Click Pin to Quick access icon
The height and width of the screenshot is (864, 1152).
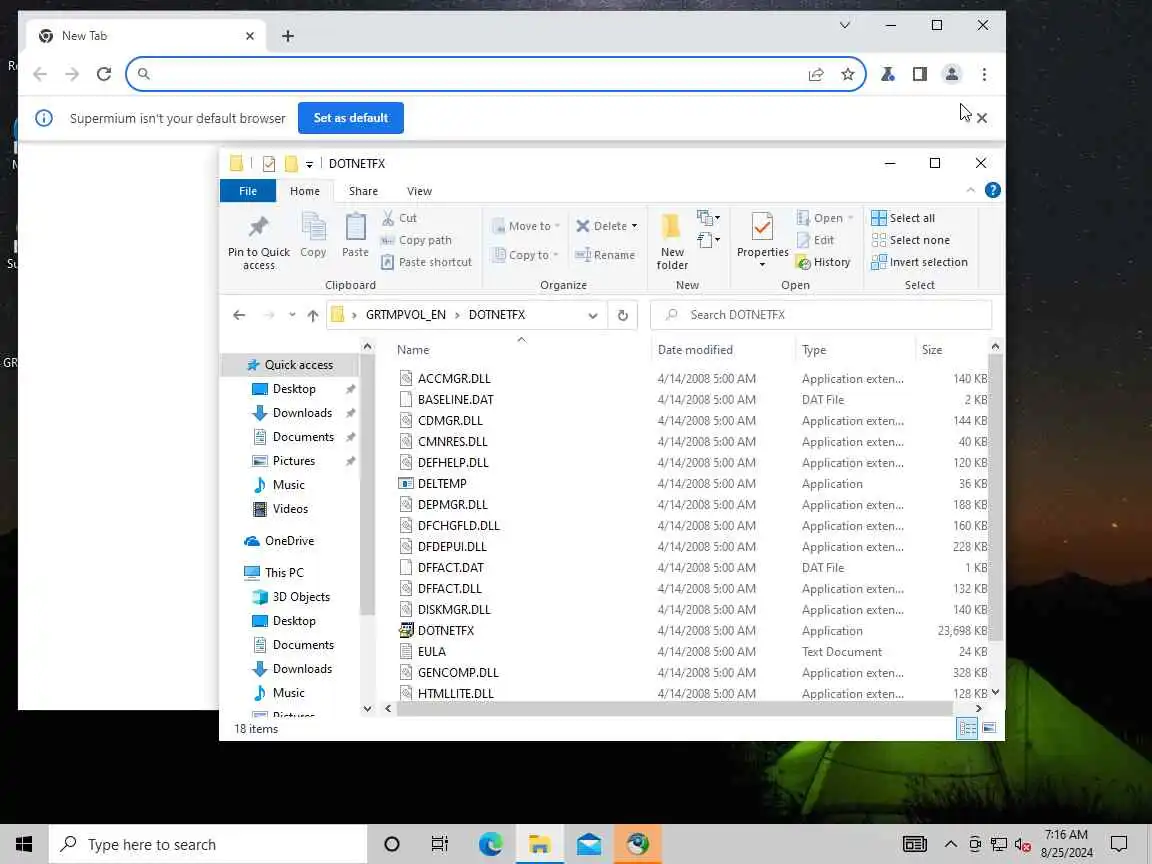259,227
